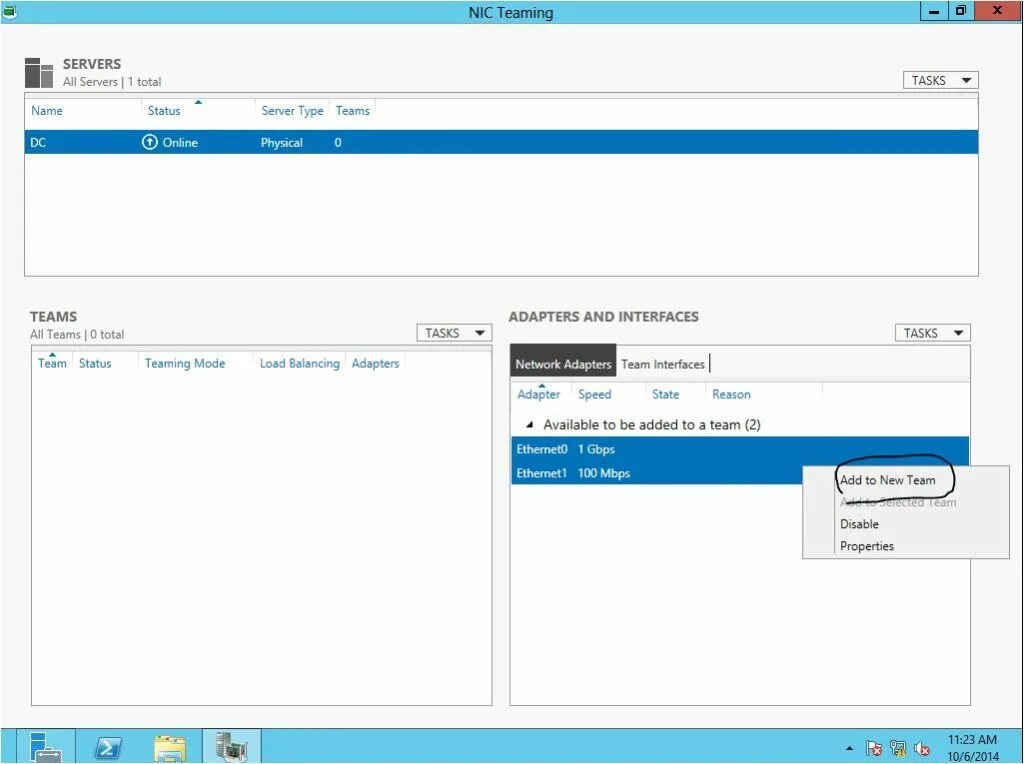Open the network status tray icon
1024x764 pixels.
coord(897,747)
